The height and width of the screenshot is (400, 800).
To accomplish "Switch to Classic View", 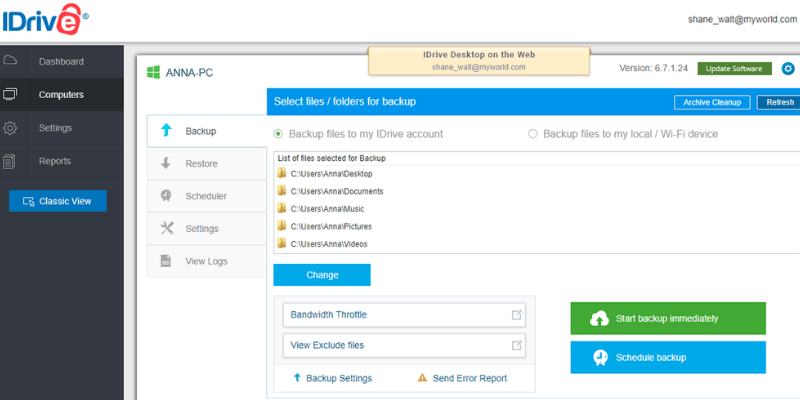I will pos(58,201).
